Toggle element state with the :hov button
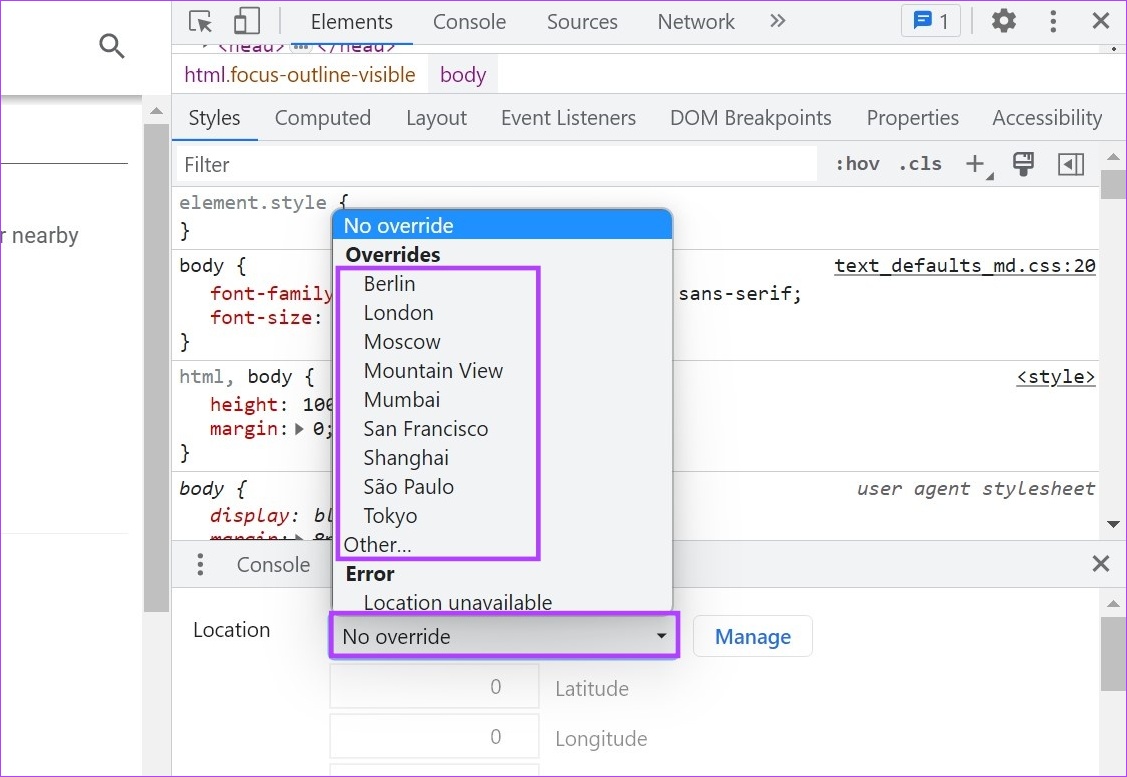 tap(856, 163)
